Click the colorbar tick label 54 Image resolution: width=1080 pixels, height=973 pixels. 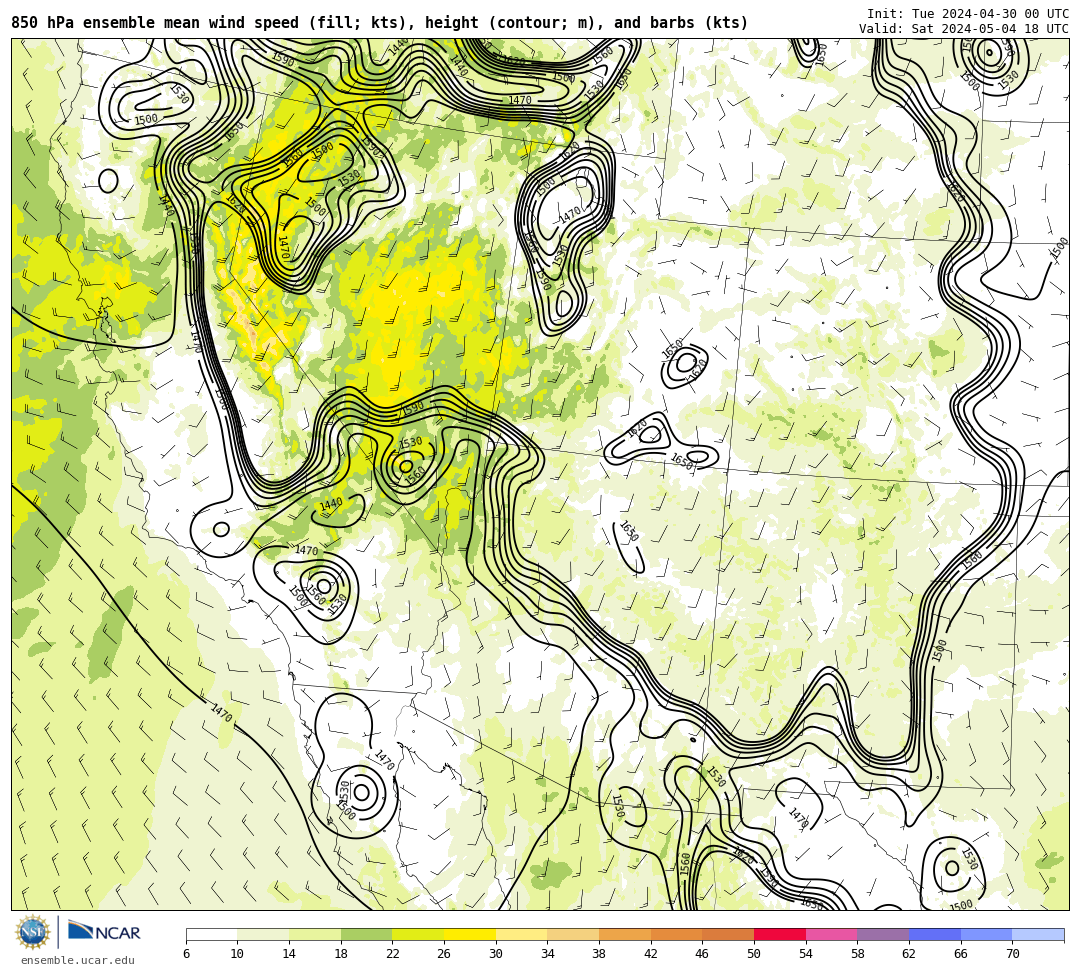(806, 954)
